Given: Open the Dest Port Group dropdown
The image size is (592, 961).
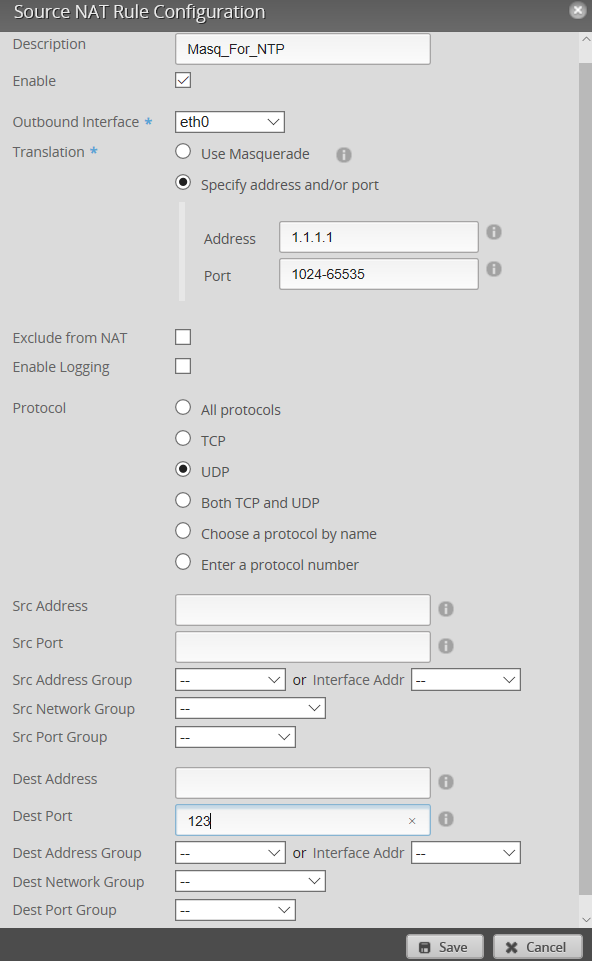Looking at the screenshot, I should (x=235, y=910).
